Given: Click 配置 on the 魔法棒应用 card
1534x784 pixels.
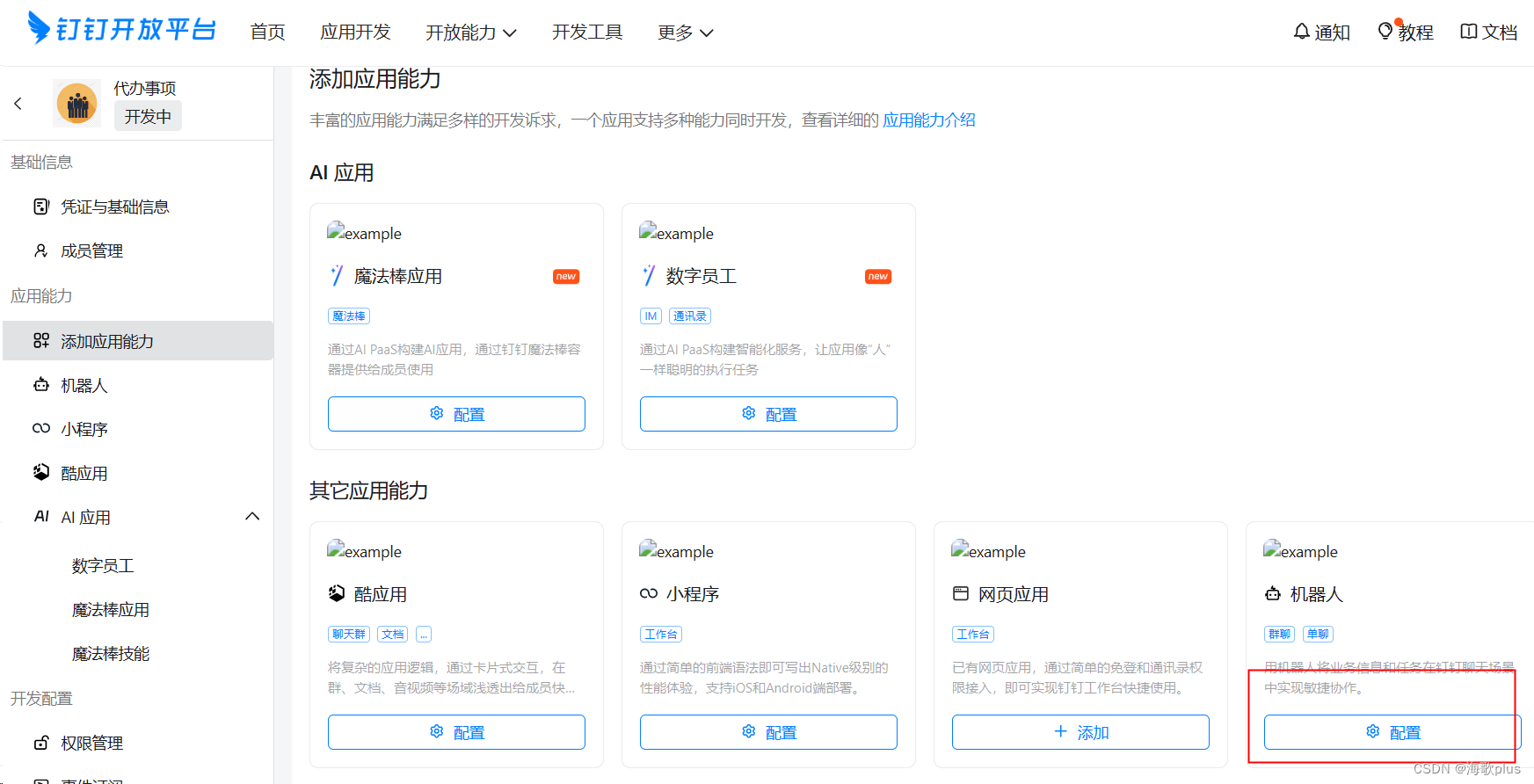Looking at the screenshot, I should click(x=456, y=414).
